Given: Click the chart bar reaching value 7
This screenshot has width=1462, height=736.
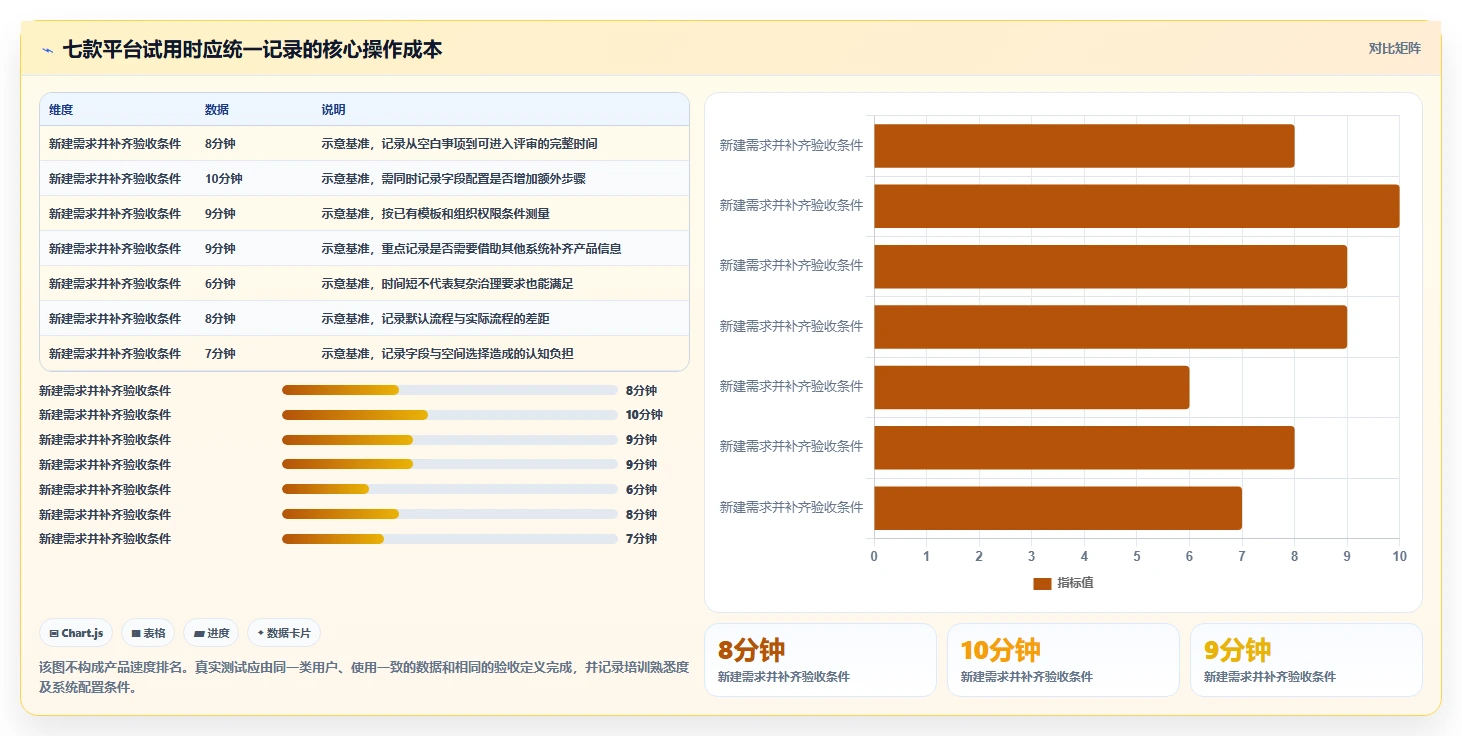Looking at the screenshot, I should click(1058, 508).
